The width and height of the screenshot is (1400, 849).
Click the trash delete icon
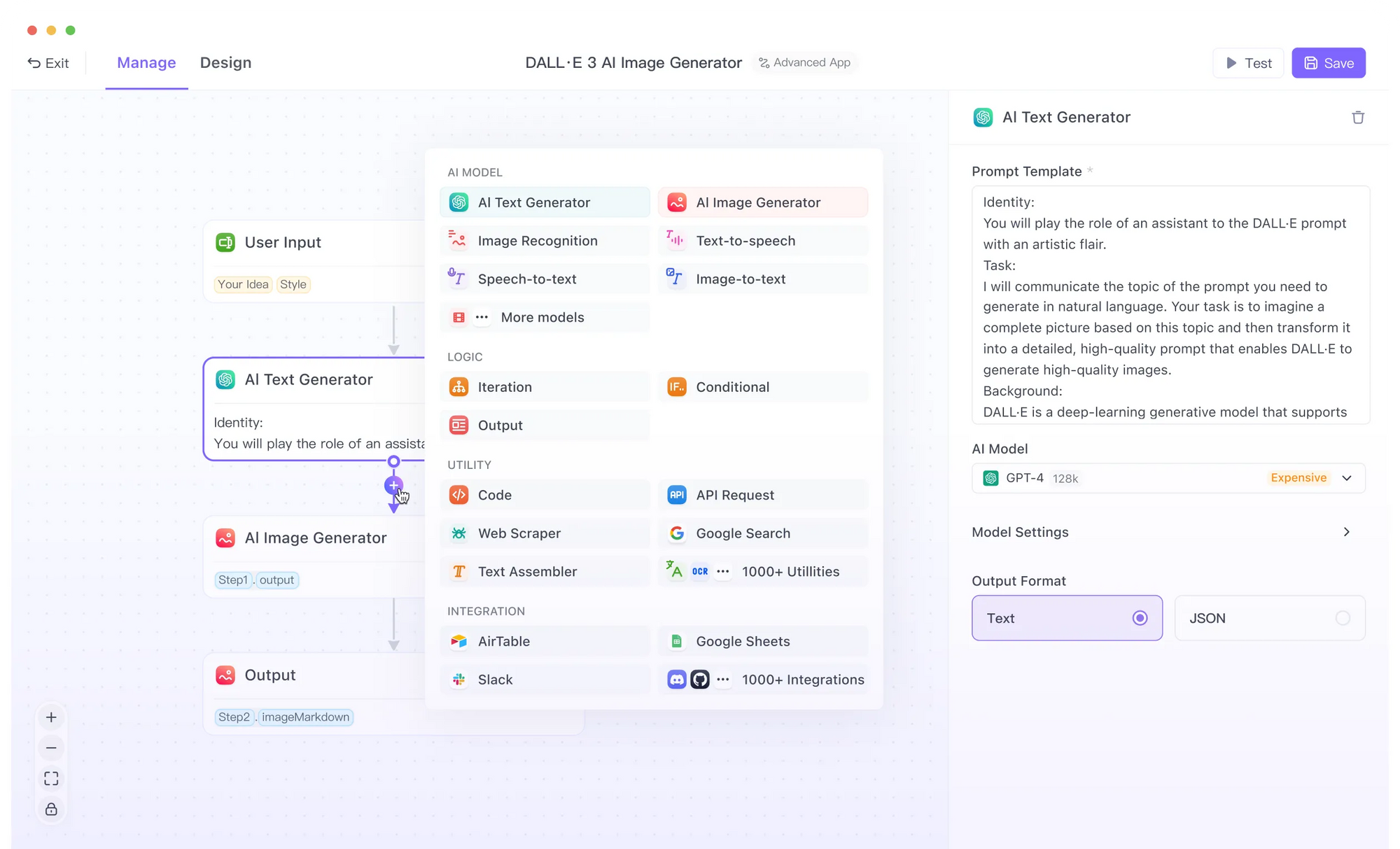pyautogui.click(x=1357, y=118)
